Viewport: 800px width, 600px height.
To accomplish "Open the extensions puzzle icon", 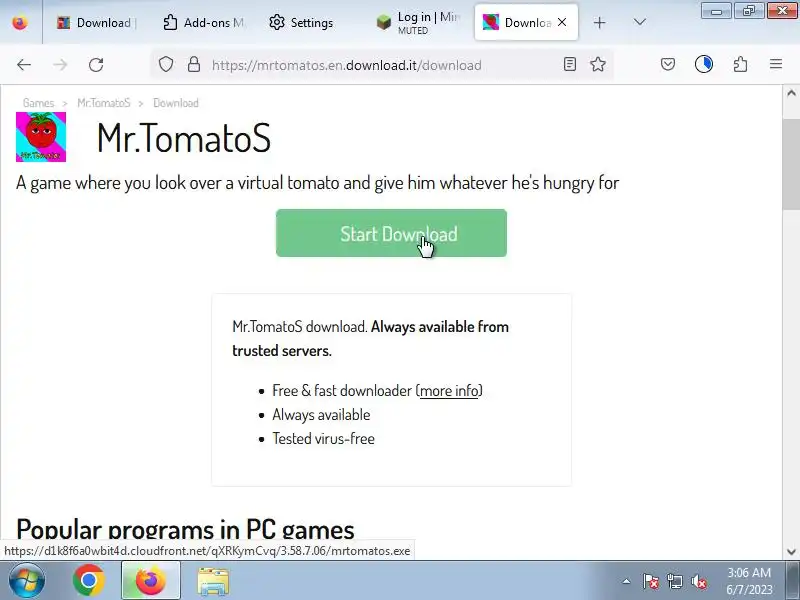I will pos(740,64).
